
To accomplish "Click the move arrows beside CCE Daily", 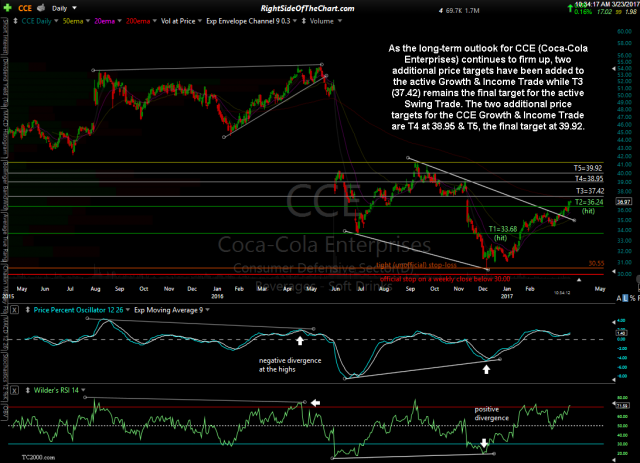I will click(16, 21).
